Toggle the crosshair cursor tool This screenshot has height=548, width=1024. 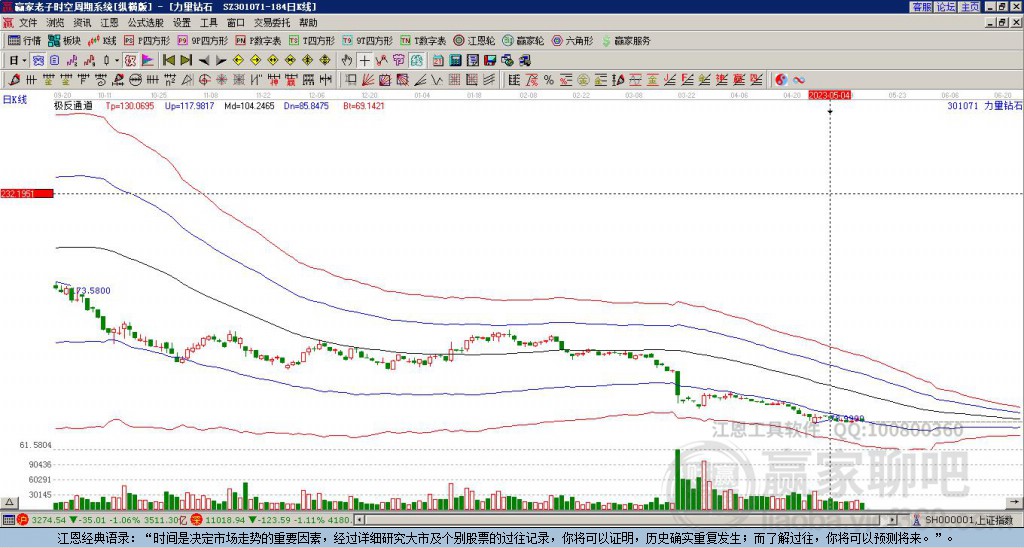[364, 61]
